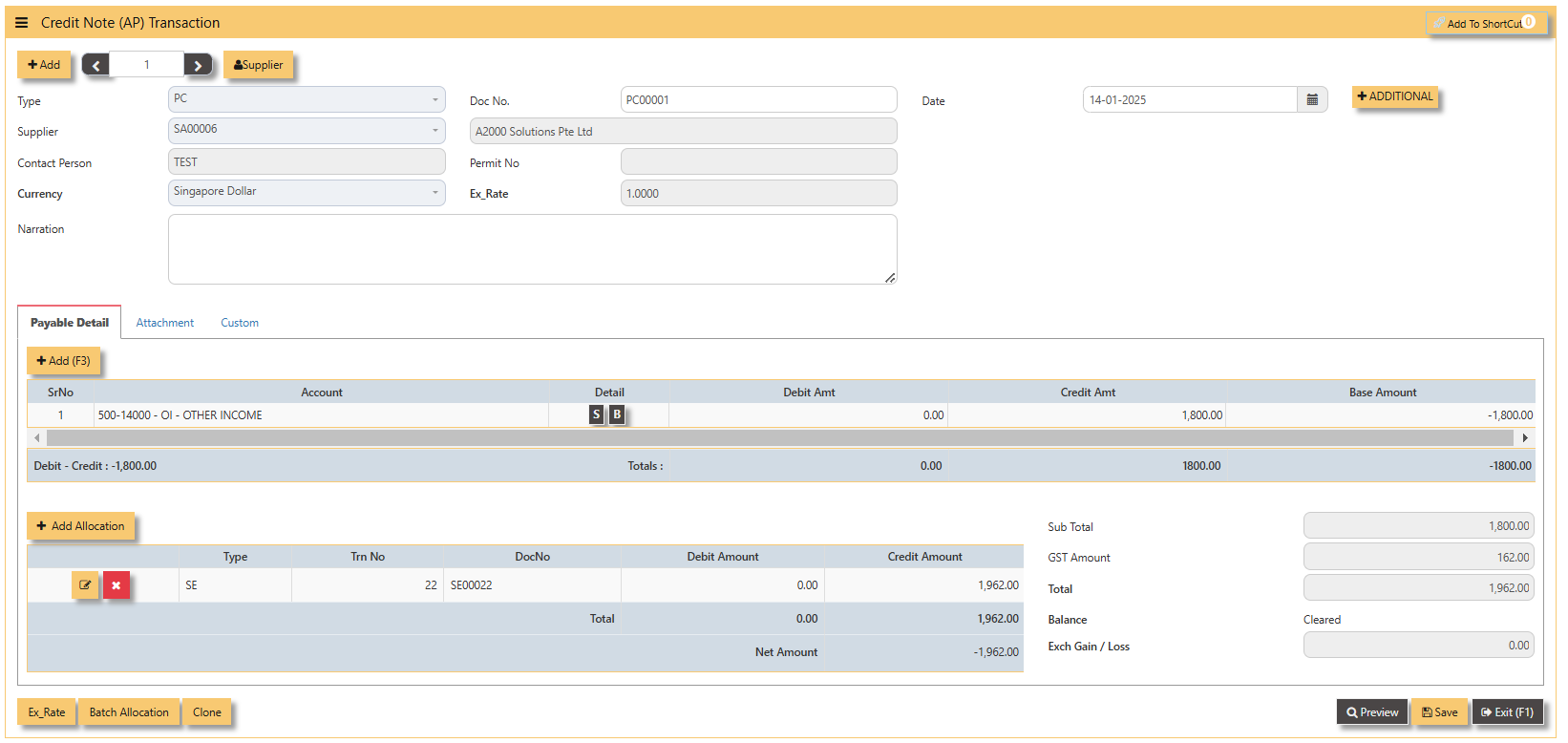Click Add Allocation button
The height and width of the screenshot is (743, 1568).
[80, 526]
